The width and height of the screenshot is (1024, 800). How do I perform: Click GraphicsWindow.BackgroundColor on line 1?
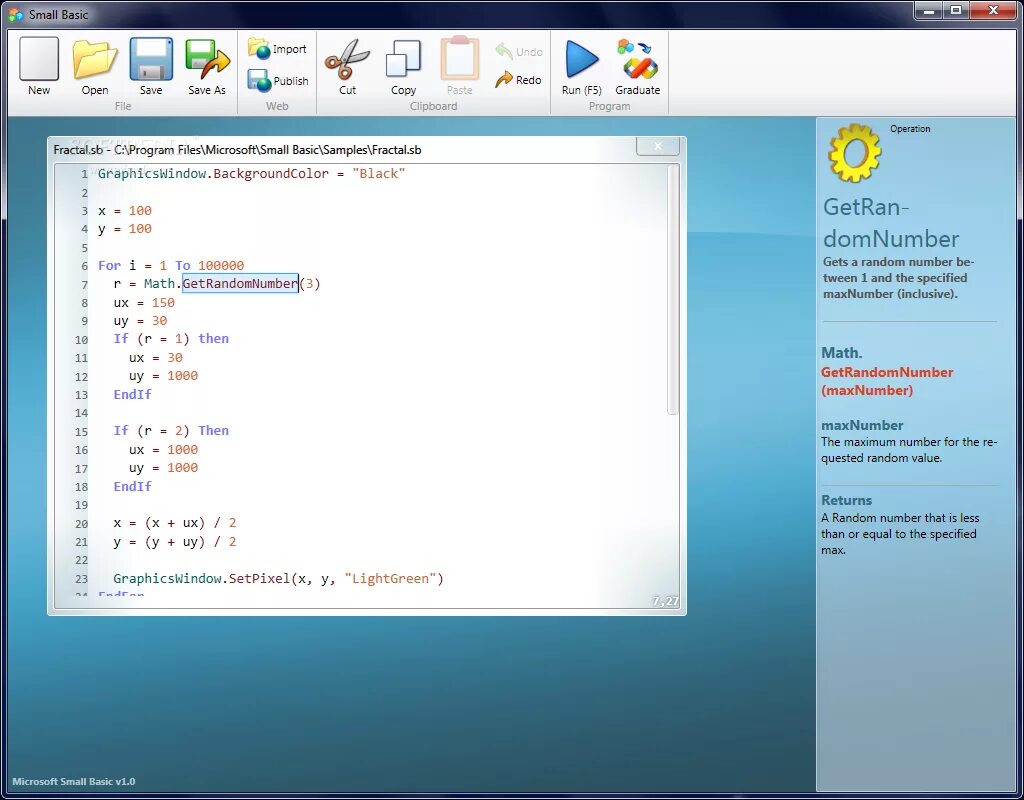213,174
